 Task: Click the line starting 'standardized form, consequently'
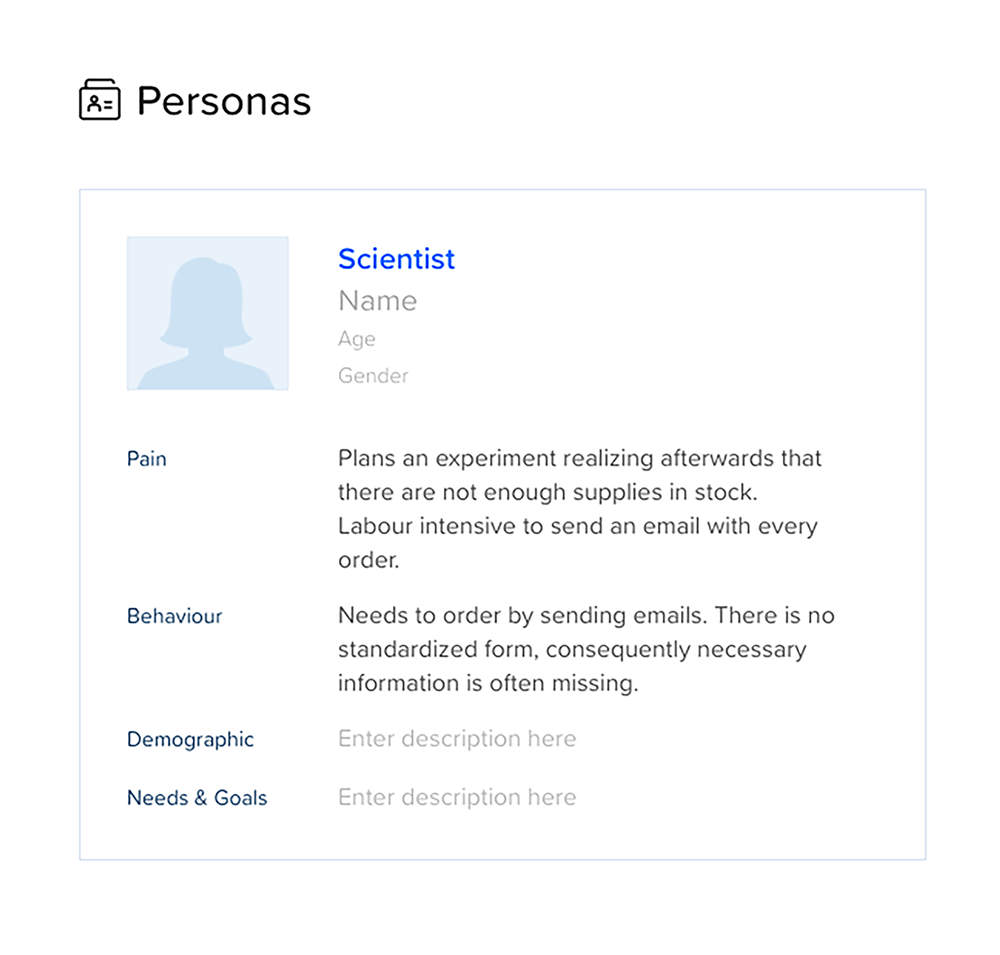(x=571, y=649)
